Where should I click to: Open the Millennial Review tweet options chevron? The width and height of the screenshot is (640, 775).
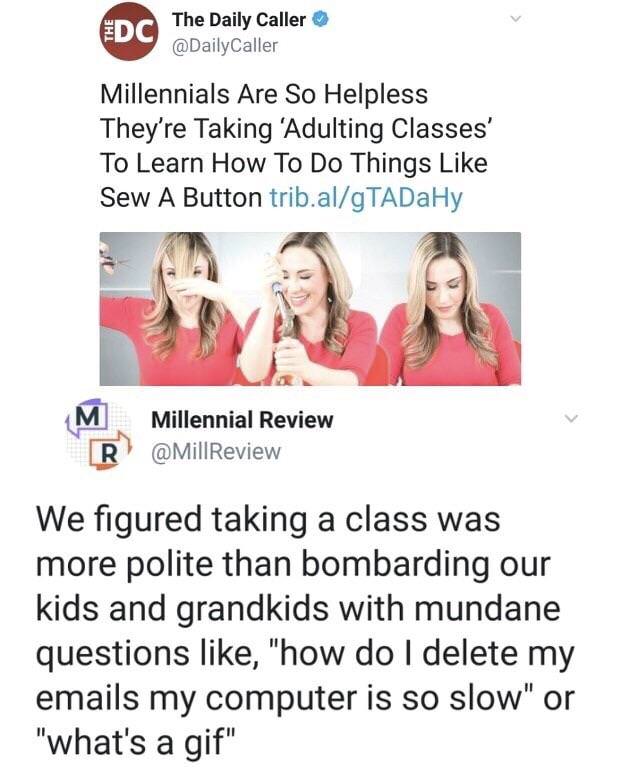click(x=570, y=421)
